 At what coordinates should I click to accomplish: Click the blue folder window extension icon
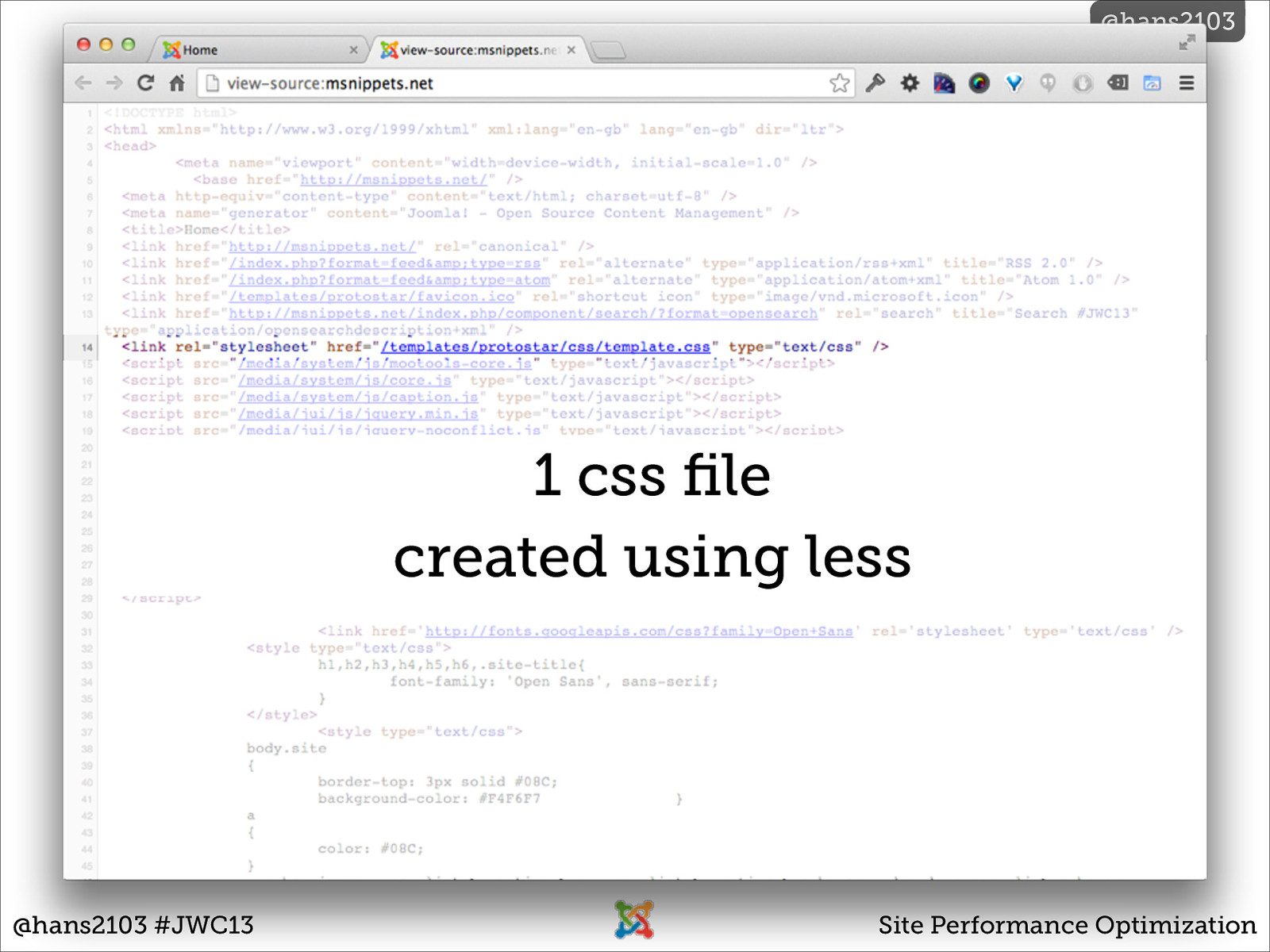pos(1152,83)
